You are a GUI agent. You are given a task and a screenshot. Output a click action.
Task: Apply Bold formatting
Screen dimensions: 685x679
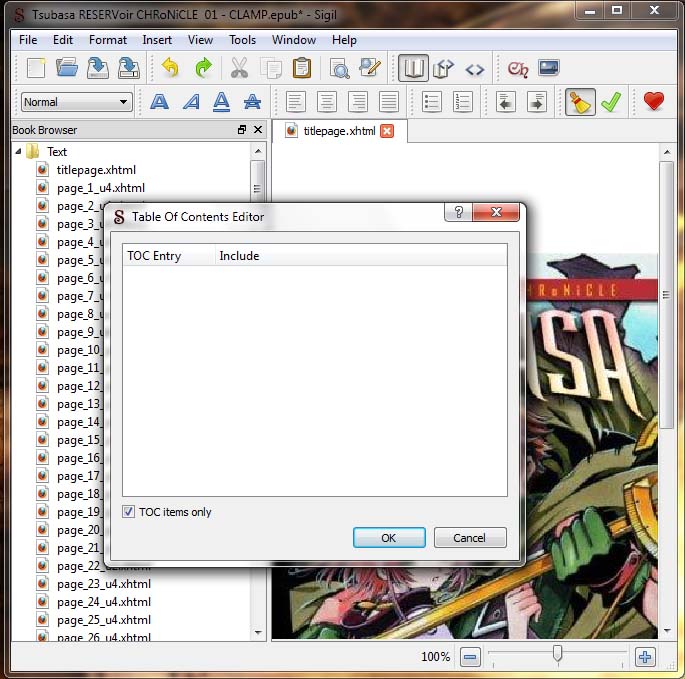point(159,102)
